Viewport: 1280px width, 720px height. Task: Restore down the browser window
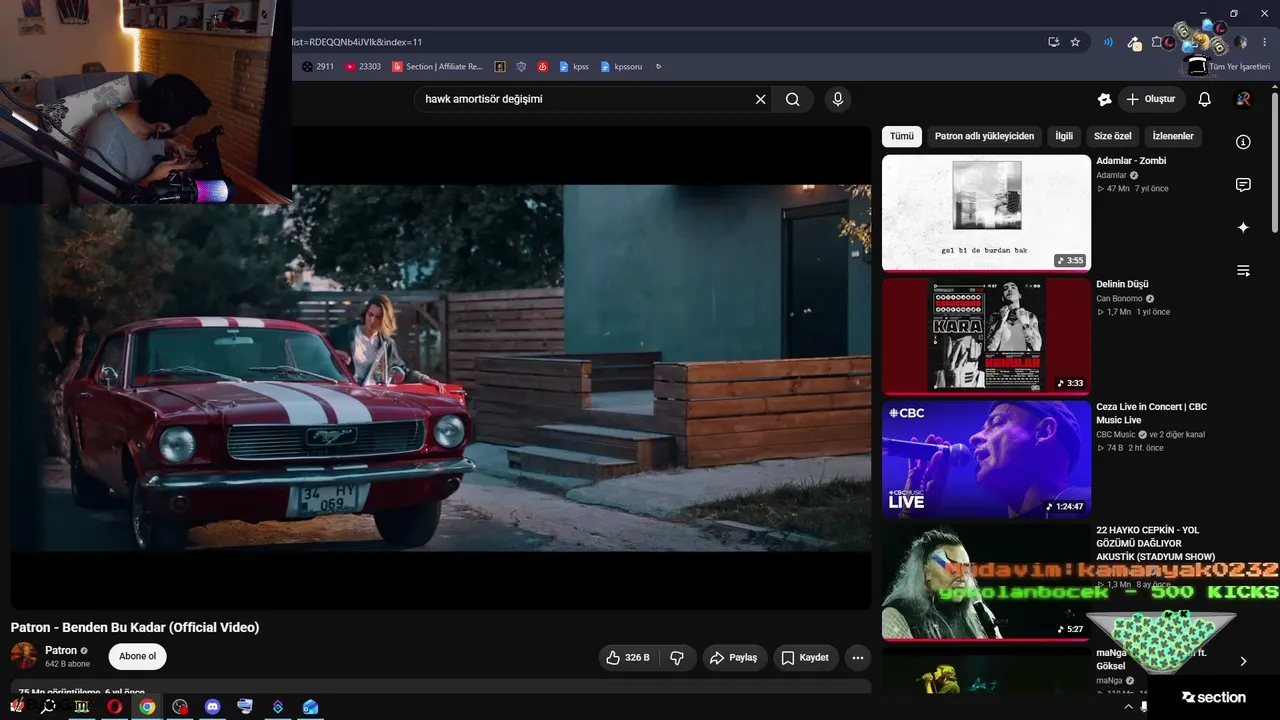click(1234, 13)
